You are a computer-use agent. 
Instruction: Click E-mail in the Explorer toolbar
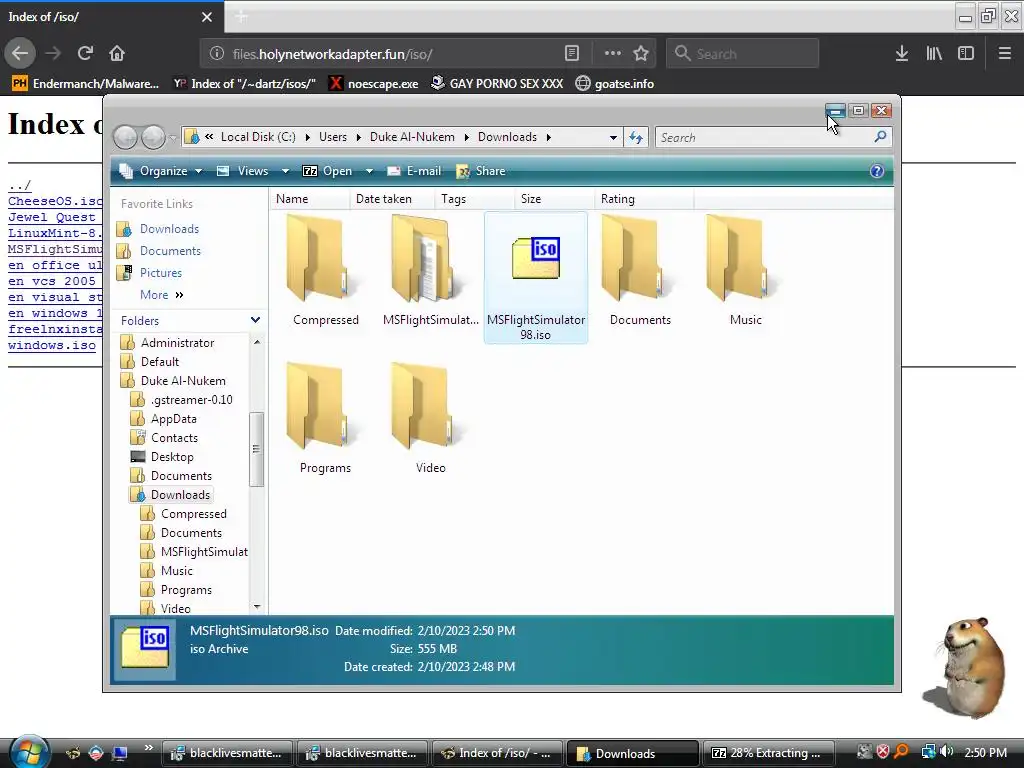[x=414, y=171]
